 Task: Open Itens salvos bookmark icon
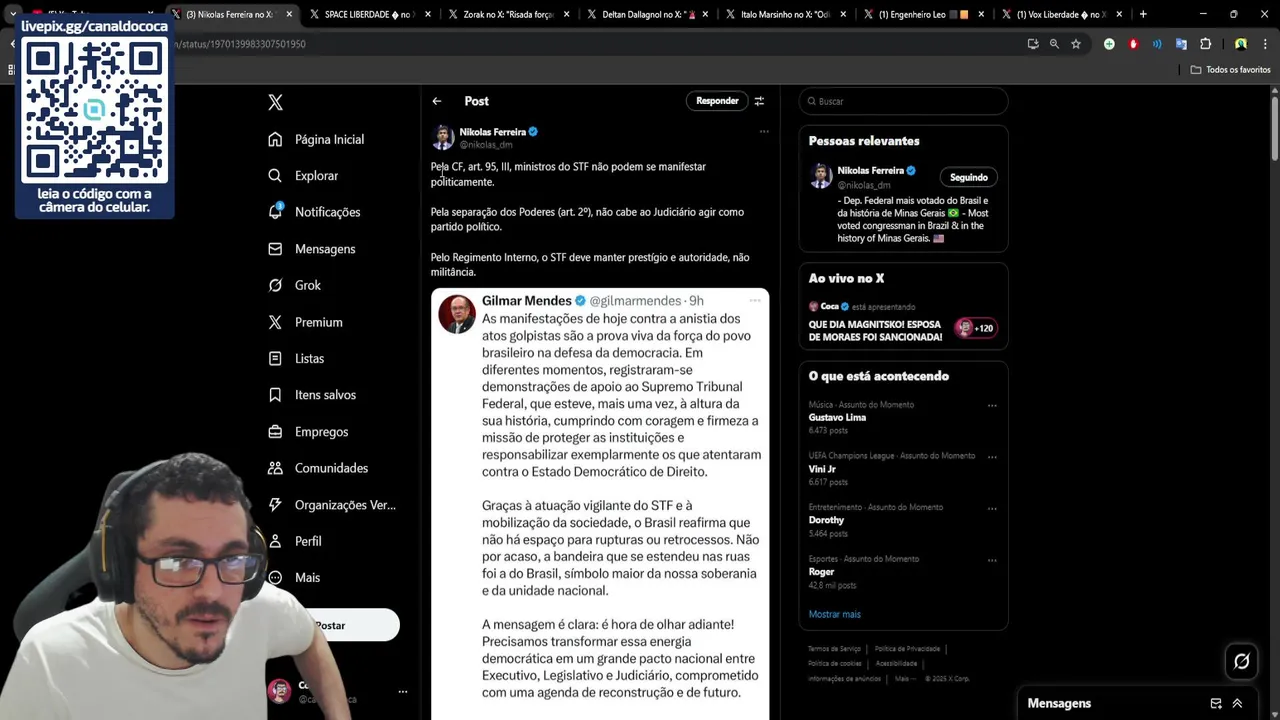275,395
